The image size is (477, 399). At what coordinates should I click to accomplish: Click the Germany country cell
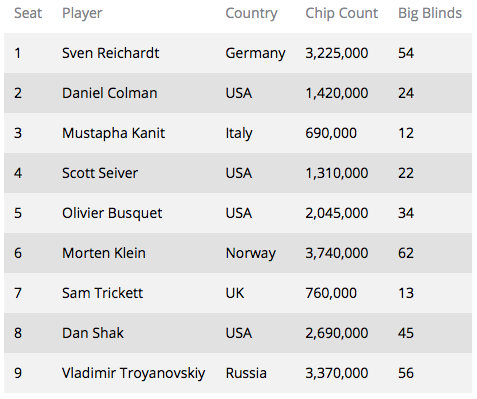point(255,54)
